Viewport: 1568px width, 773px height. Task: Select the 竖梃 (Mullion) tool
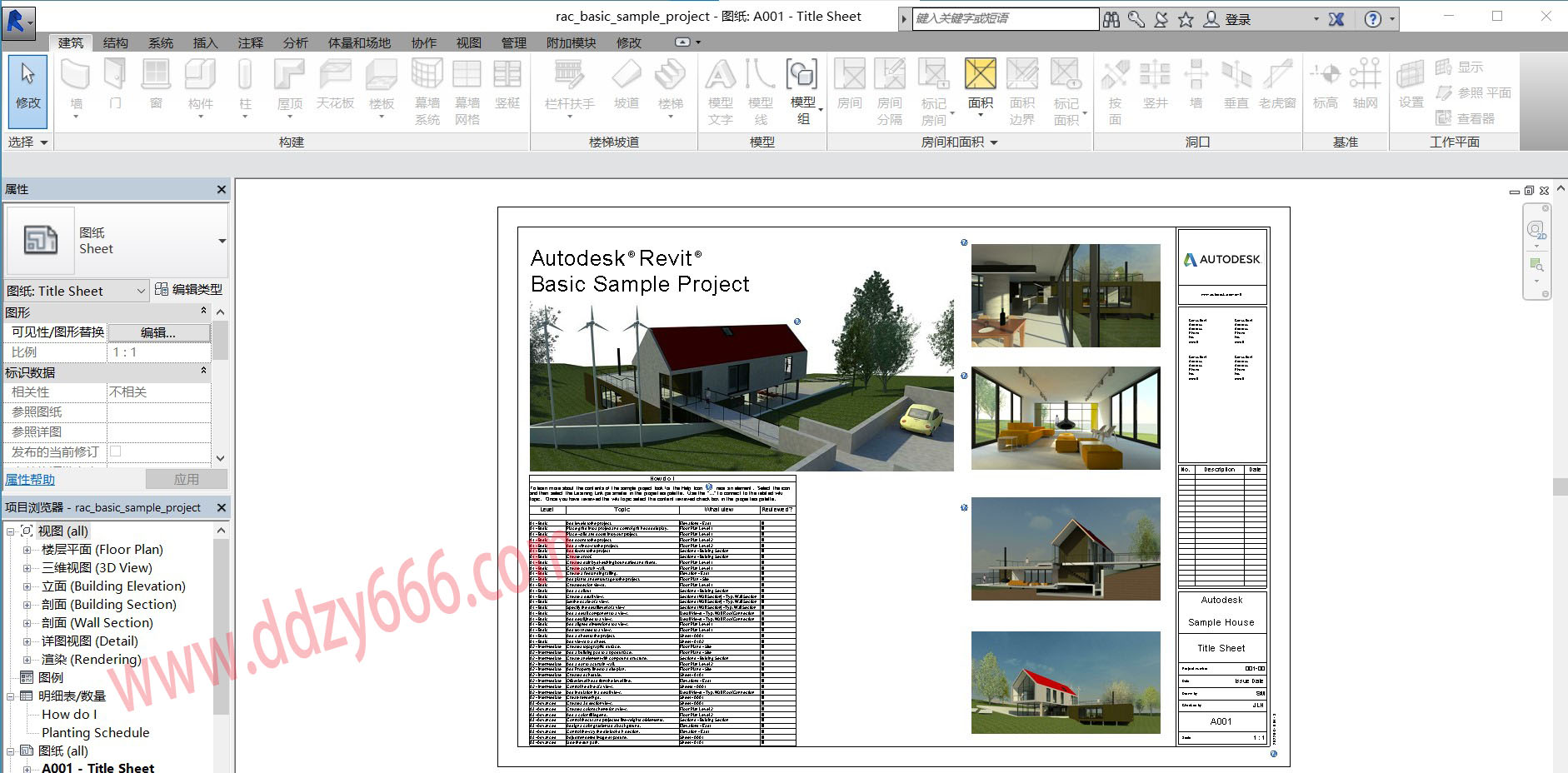pos(507,84)
